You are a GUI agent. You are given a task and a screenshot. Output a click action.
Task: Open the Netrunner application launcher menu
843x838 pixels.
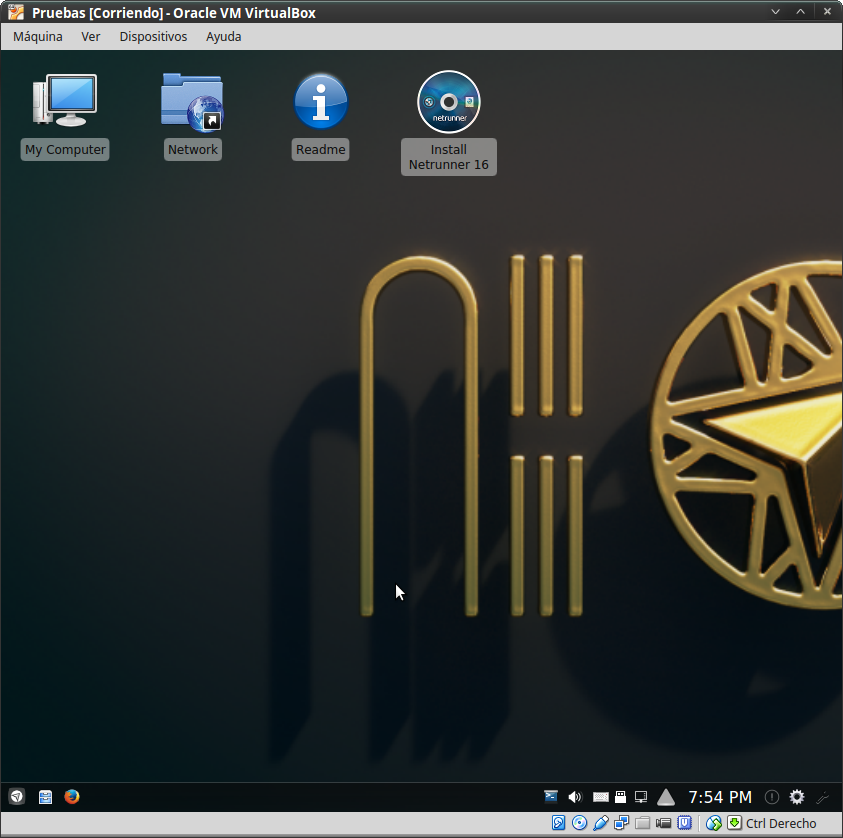tap(17, 797)
